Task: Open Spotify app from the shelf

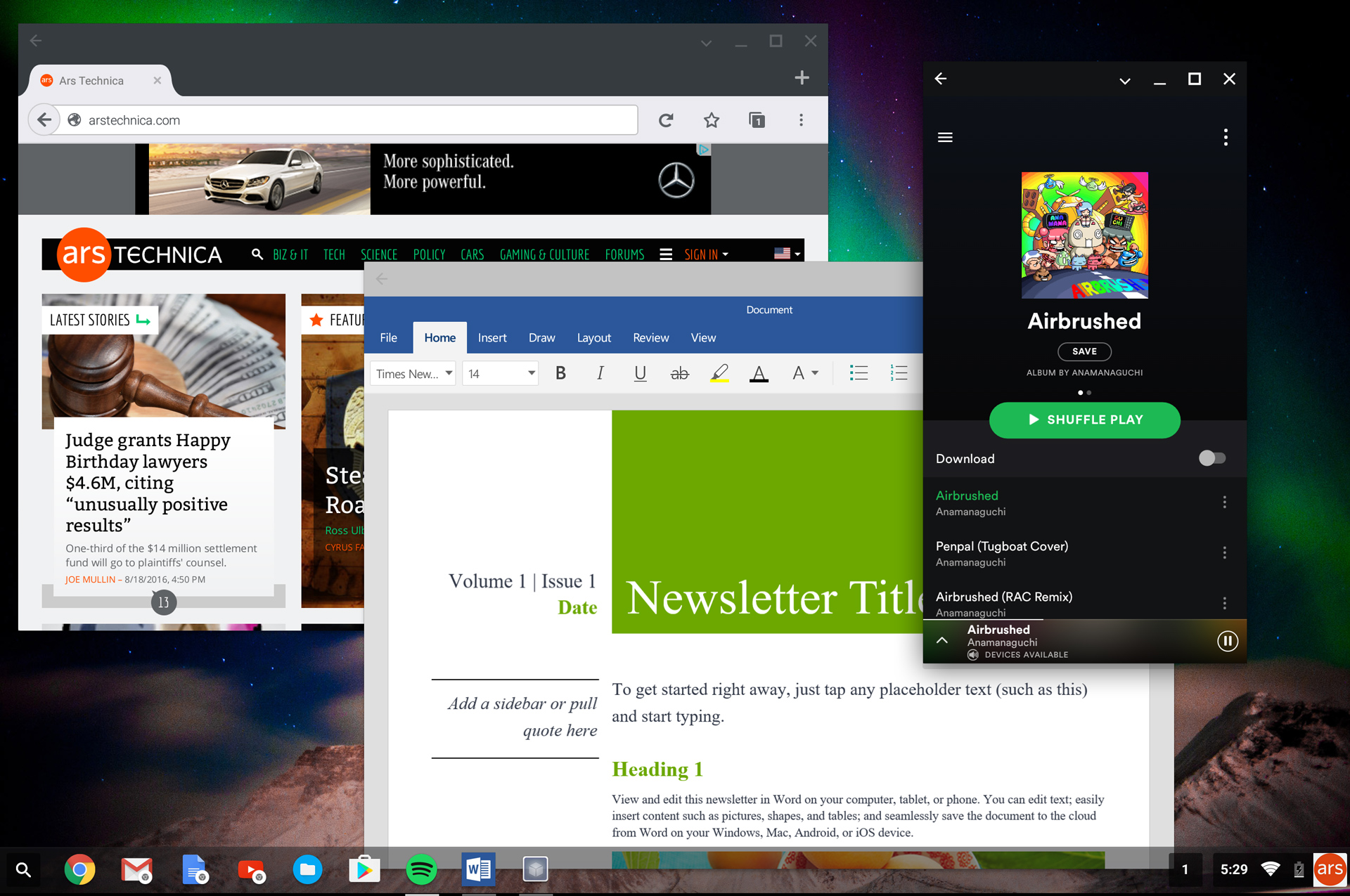Action: click(421, 870)
